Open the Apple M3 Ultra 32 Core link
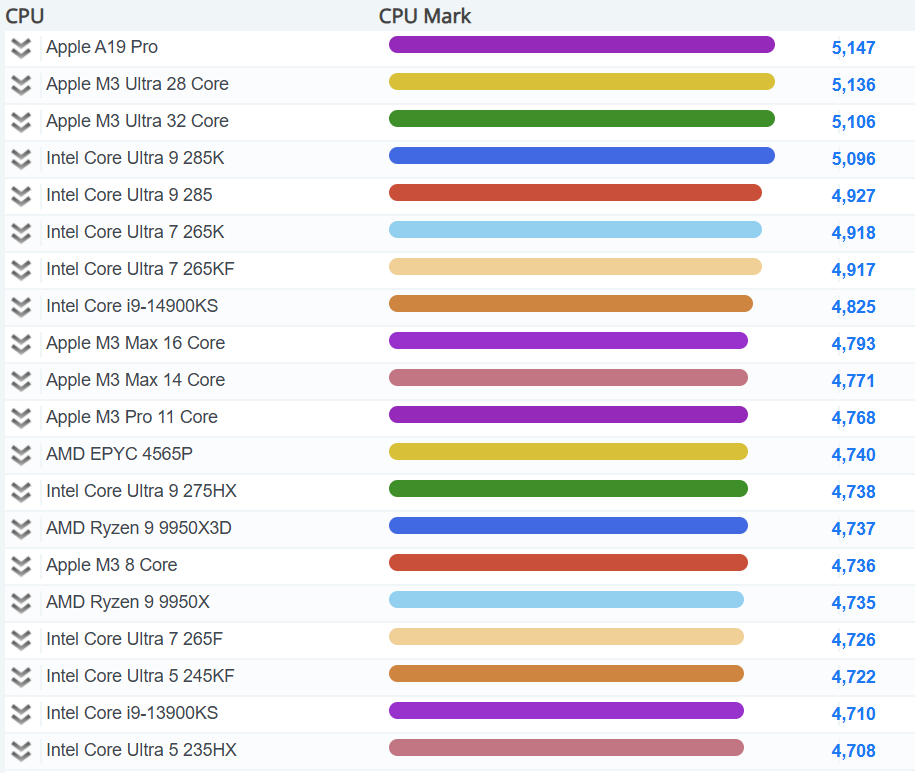Viewport: 915px width, 773px height. pos(137,121)
